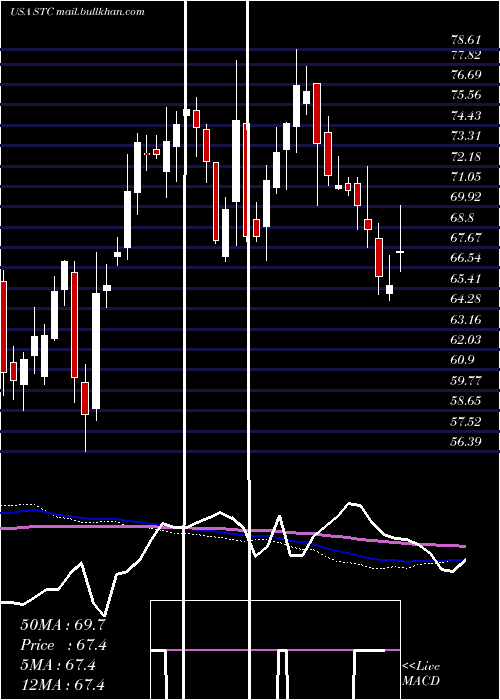The width and height of the screenshot is (500, 700).
Task: Click the 'USA STC mail.bullkhan.com' header text
Action: (x=77, y=11)
